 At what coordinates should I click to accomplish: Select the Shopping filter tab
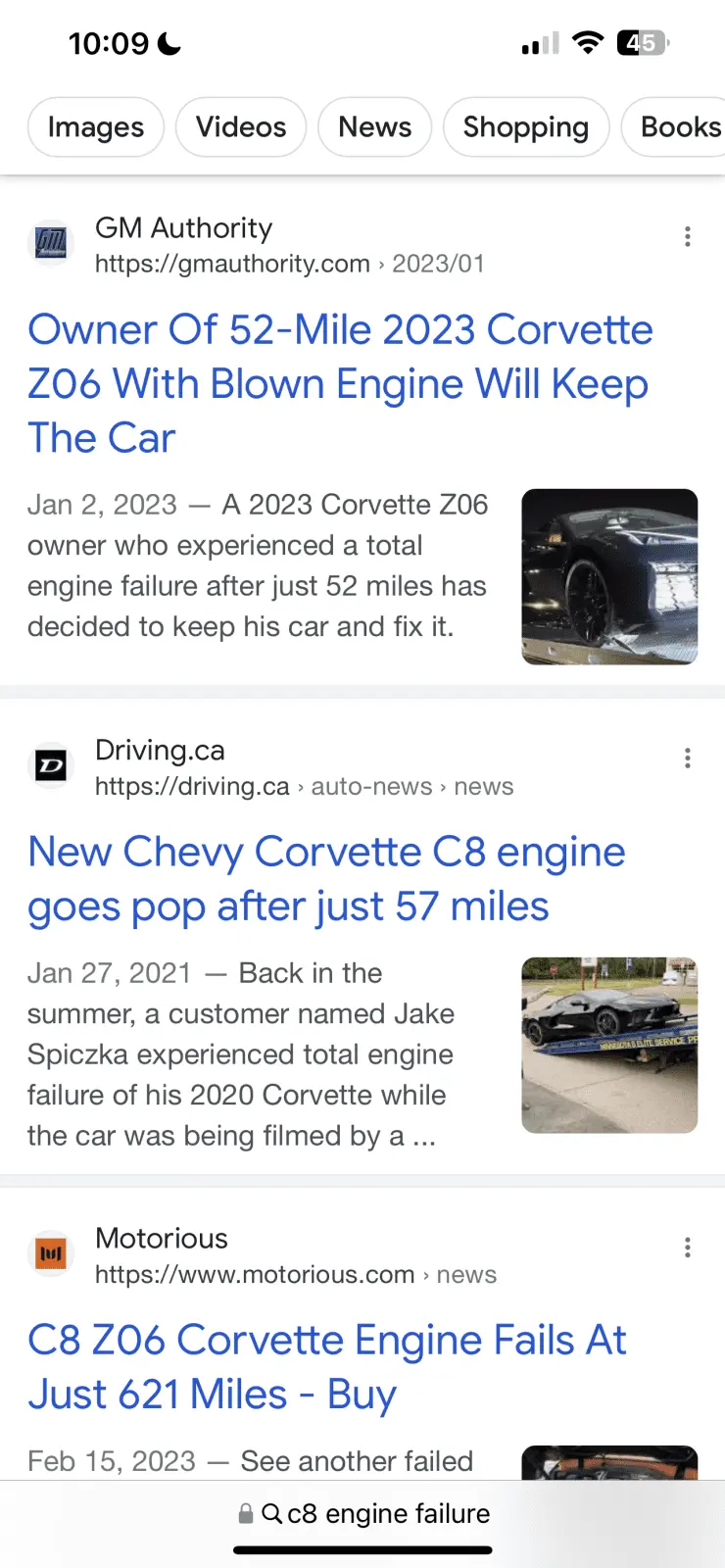tap(526, 127)
